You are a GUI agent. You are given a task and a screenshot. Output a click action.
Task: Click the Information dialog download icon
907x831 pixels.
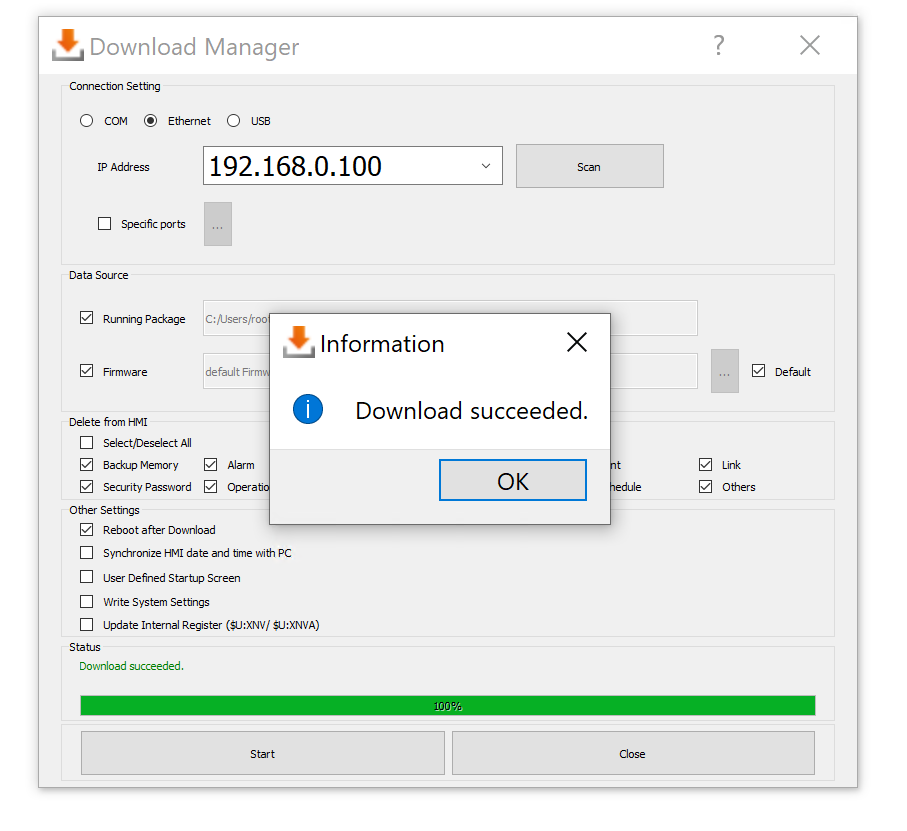[298, 342]
